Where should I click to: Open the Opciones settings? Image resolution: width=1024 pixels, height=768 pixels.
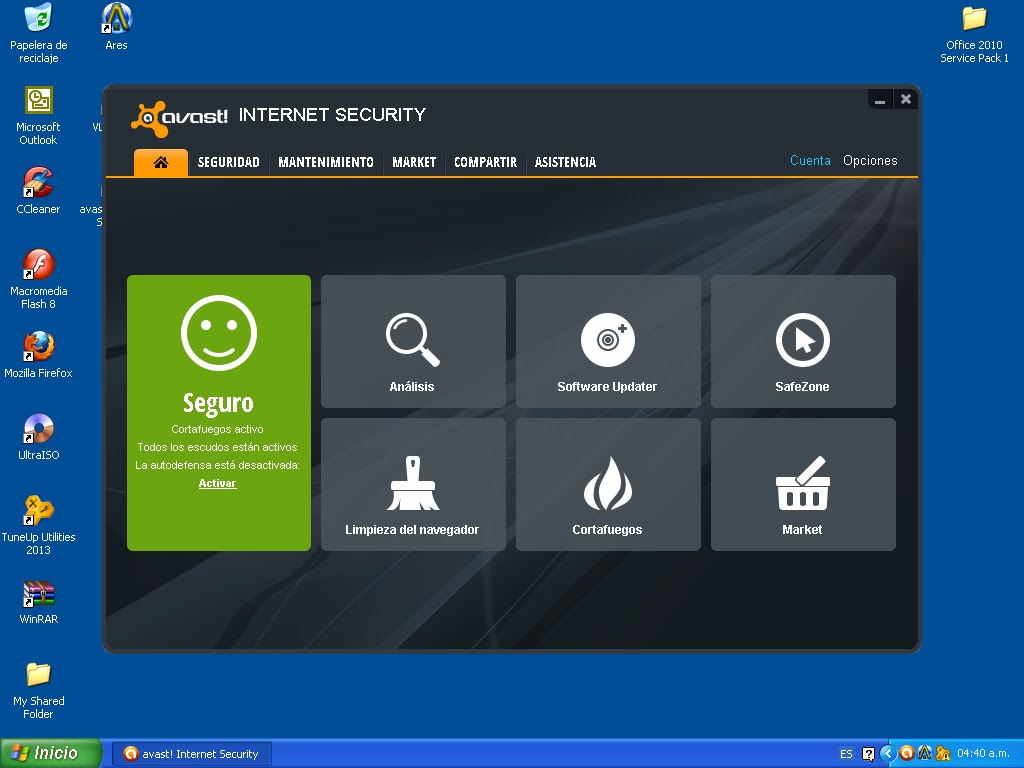coord(870,160)
